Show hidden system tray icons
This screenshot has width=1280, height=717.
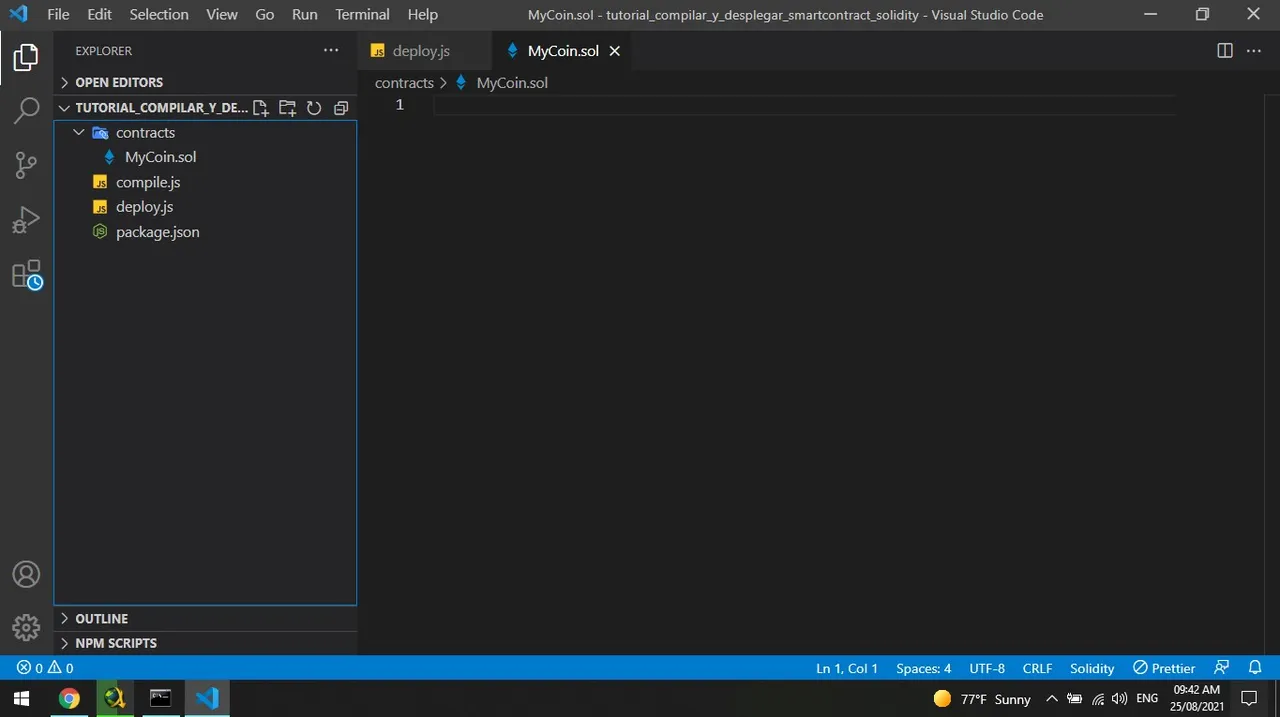point(1051,698)
